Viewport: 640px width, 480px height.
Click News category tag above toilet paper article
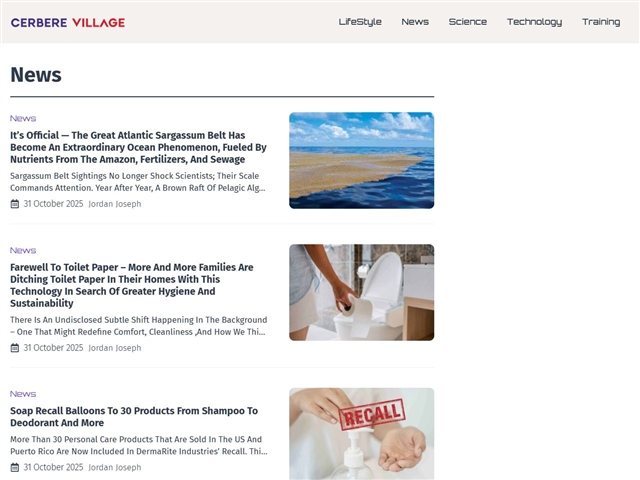tap(23, 250)
